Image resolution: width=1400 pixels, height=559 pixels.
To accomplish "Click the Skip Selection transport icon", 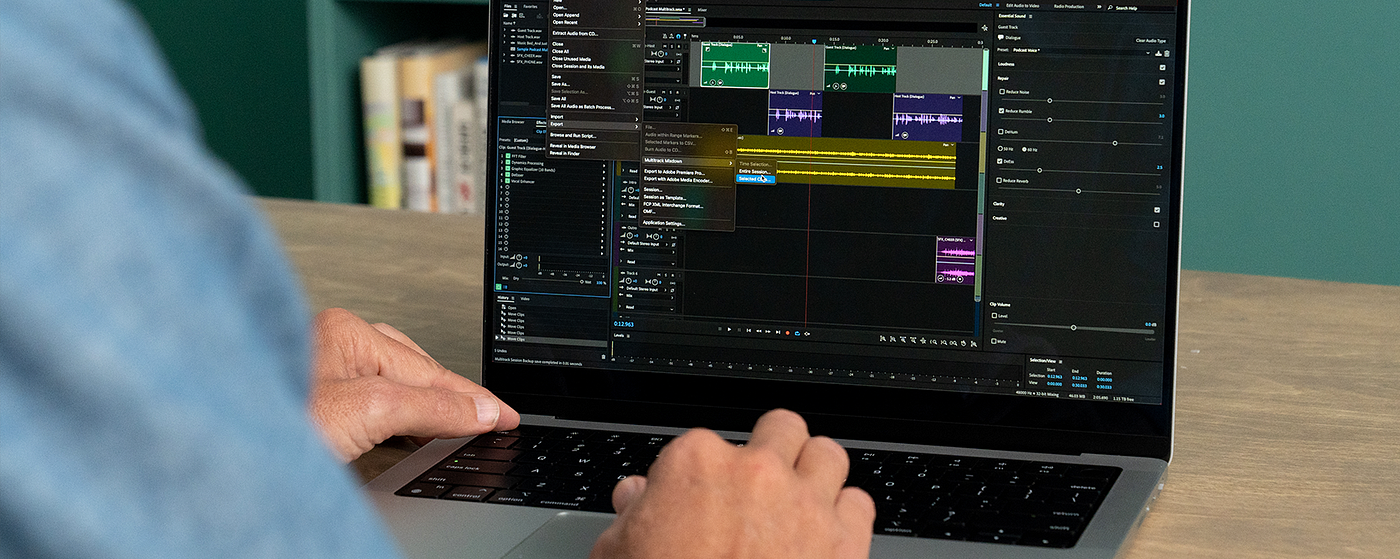I will (x=807, y=333).
